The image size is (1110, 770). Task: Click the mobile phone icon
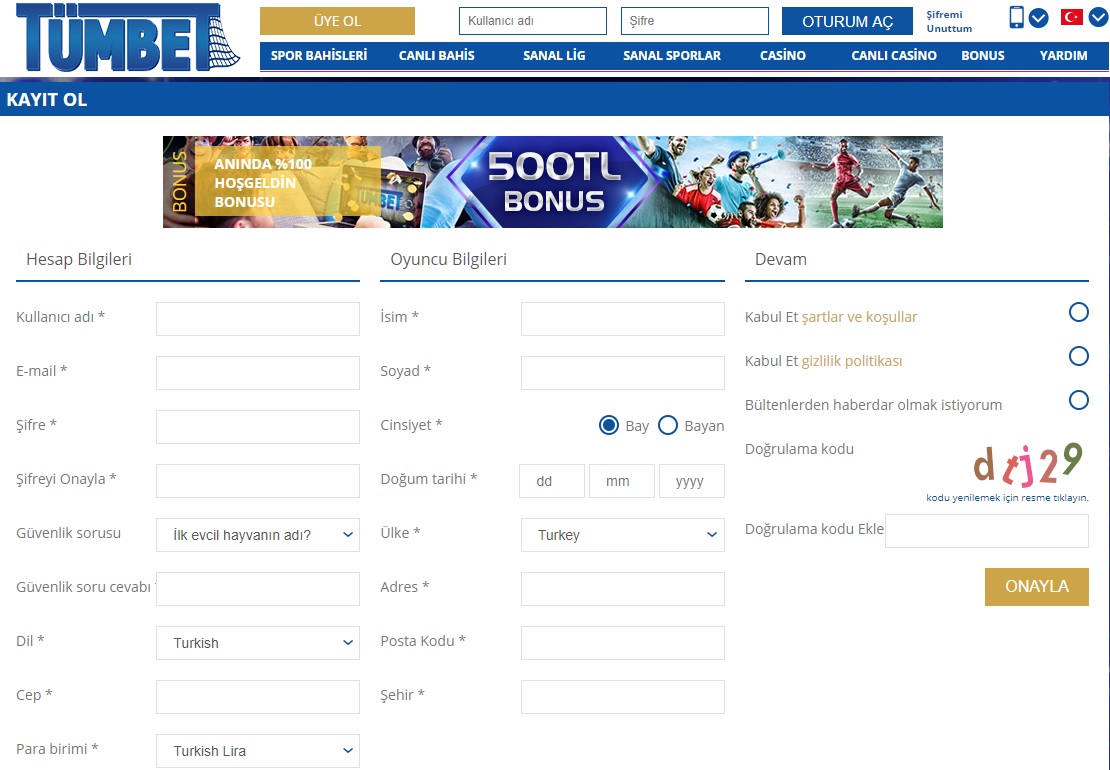(x=1016, y=17)
